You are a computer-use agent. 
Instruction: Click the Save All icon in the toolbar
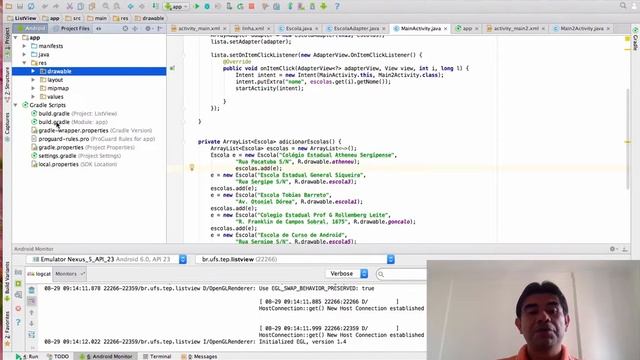20,6
